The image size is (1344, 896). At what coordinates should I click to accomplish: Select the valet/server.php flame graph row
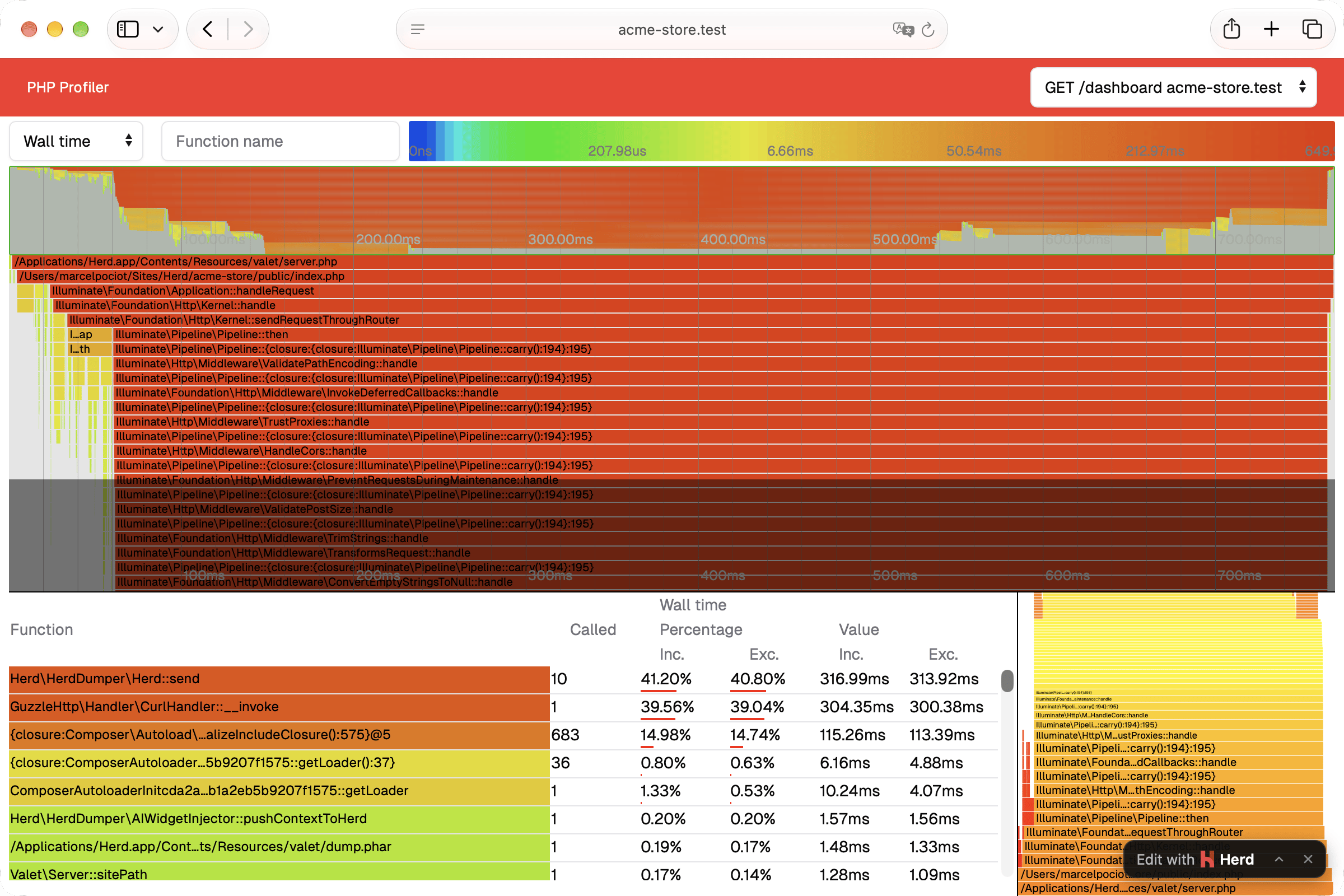click(x=672, y=262)
